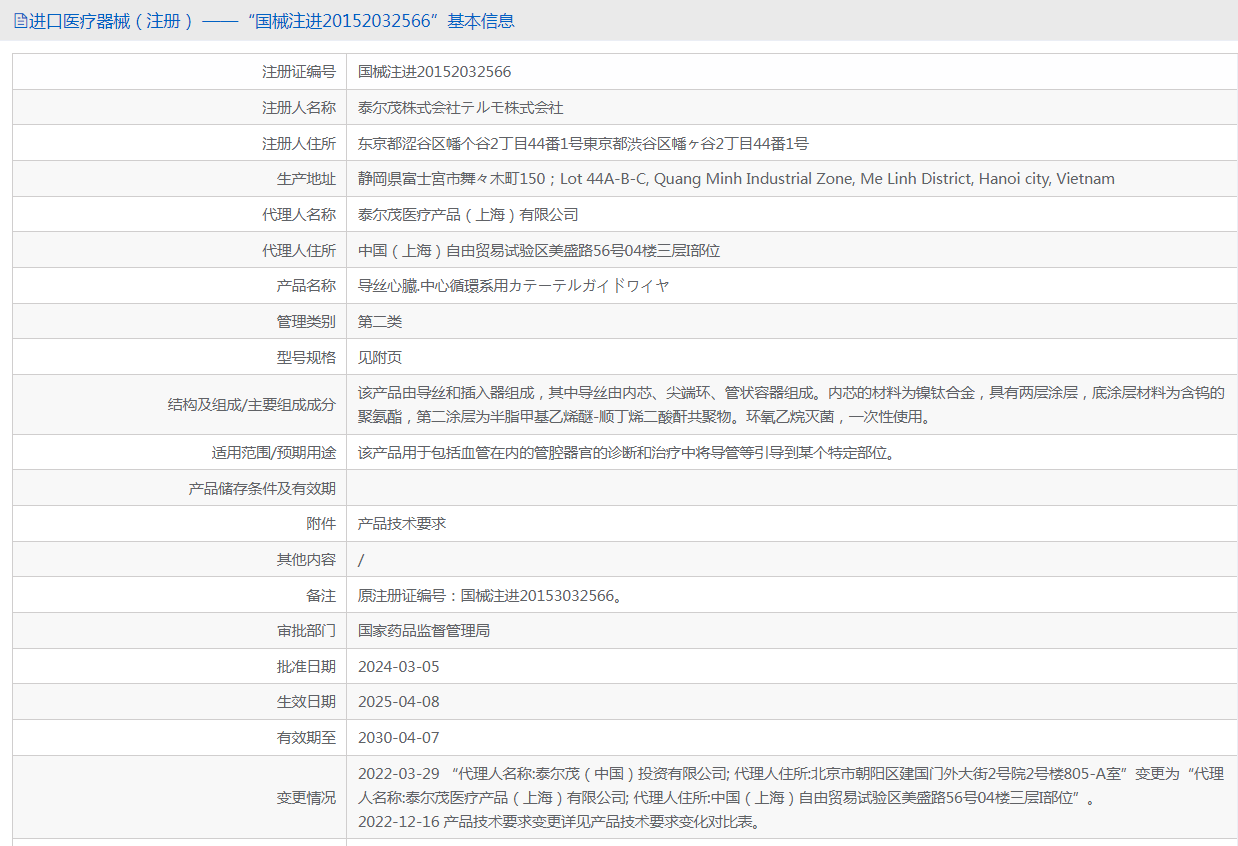
Task: Click the 代理人住所 label
Action: (x=299, y=250)
